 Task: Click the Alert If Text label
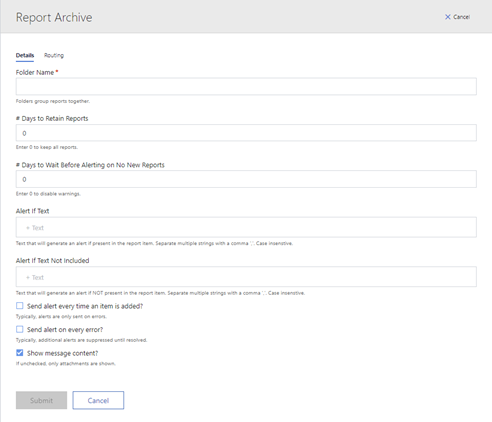33,211
